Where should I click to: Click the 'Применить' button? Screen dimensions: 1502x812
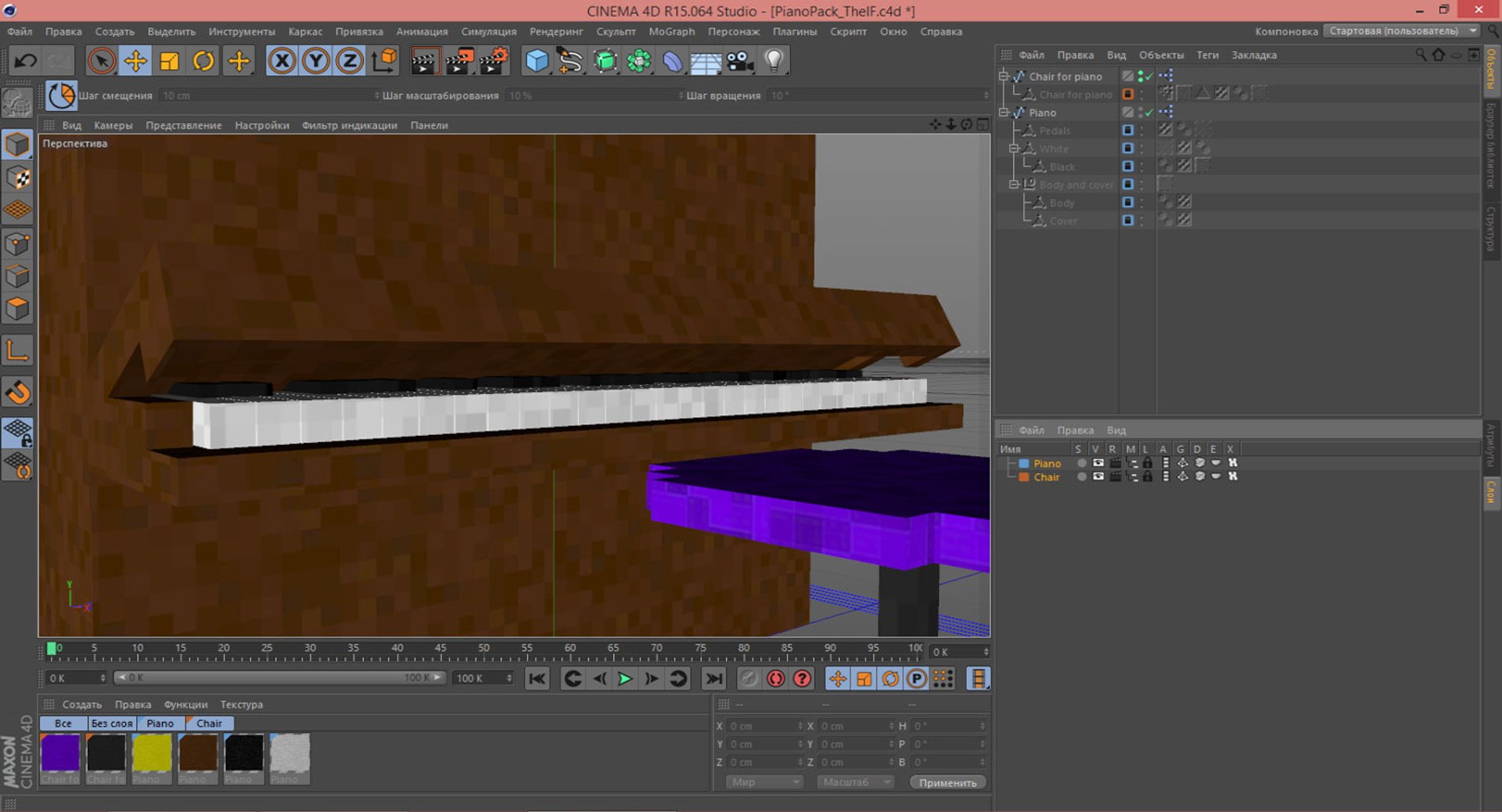pyautogui.click(x=947, y=782)
